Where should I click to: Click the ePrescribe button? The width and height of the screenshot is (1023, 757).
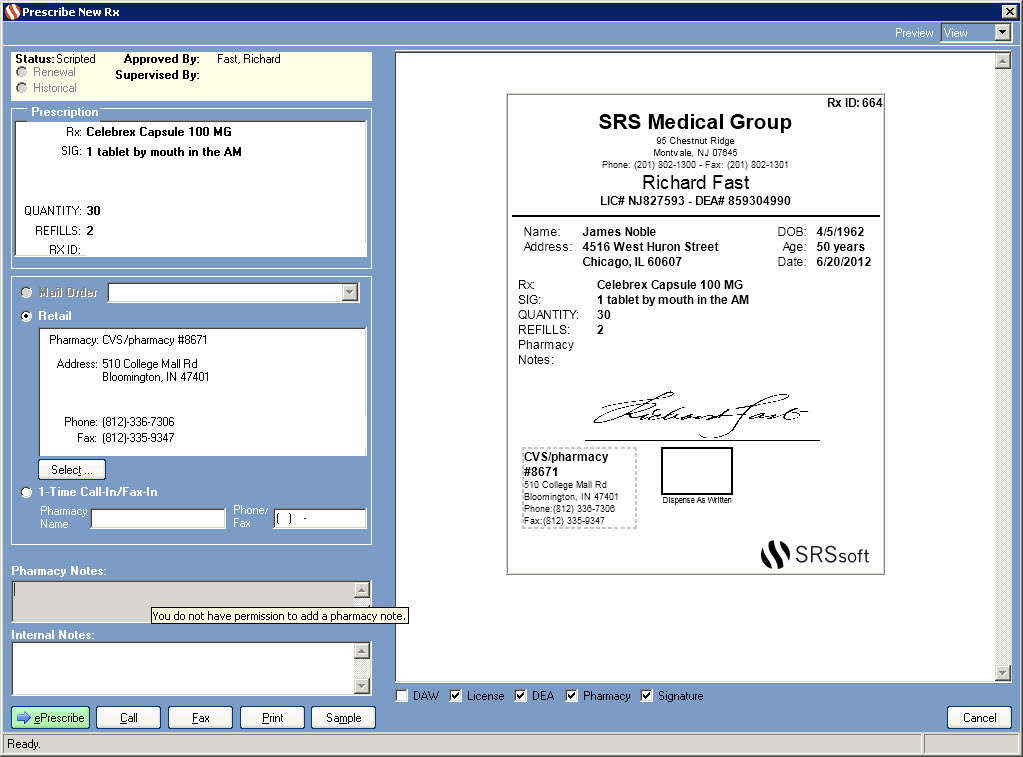pyautogui.click(x=50, y=718)
